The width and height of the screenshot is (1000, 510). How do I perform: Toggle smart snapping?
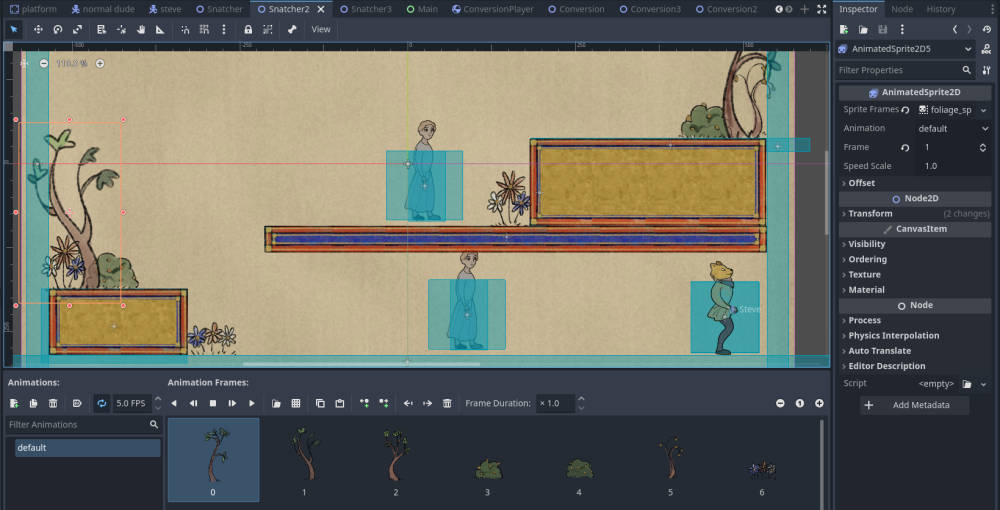pyautogui.click(x=185, y=29)
